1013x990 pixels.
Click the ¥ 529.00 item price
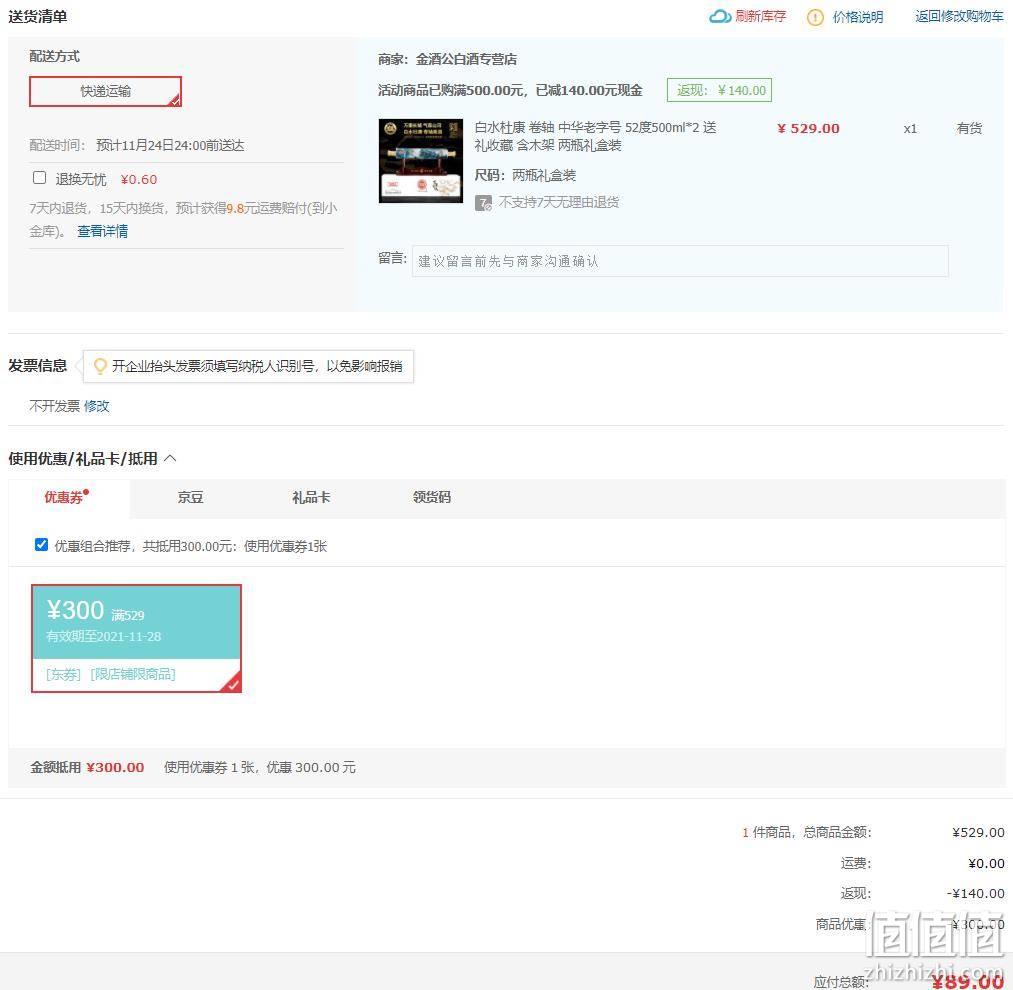808,129
